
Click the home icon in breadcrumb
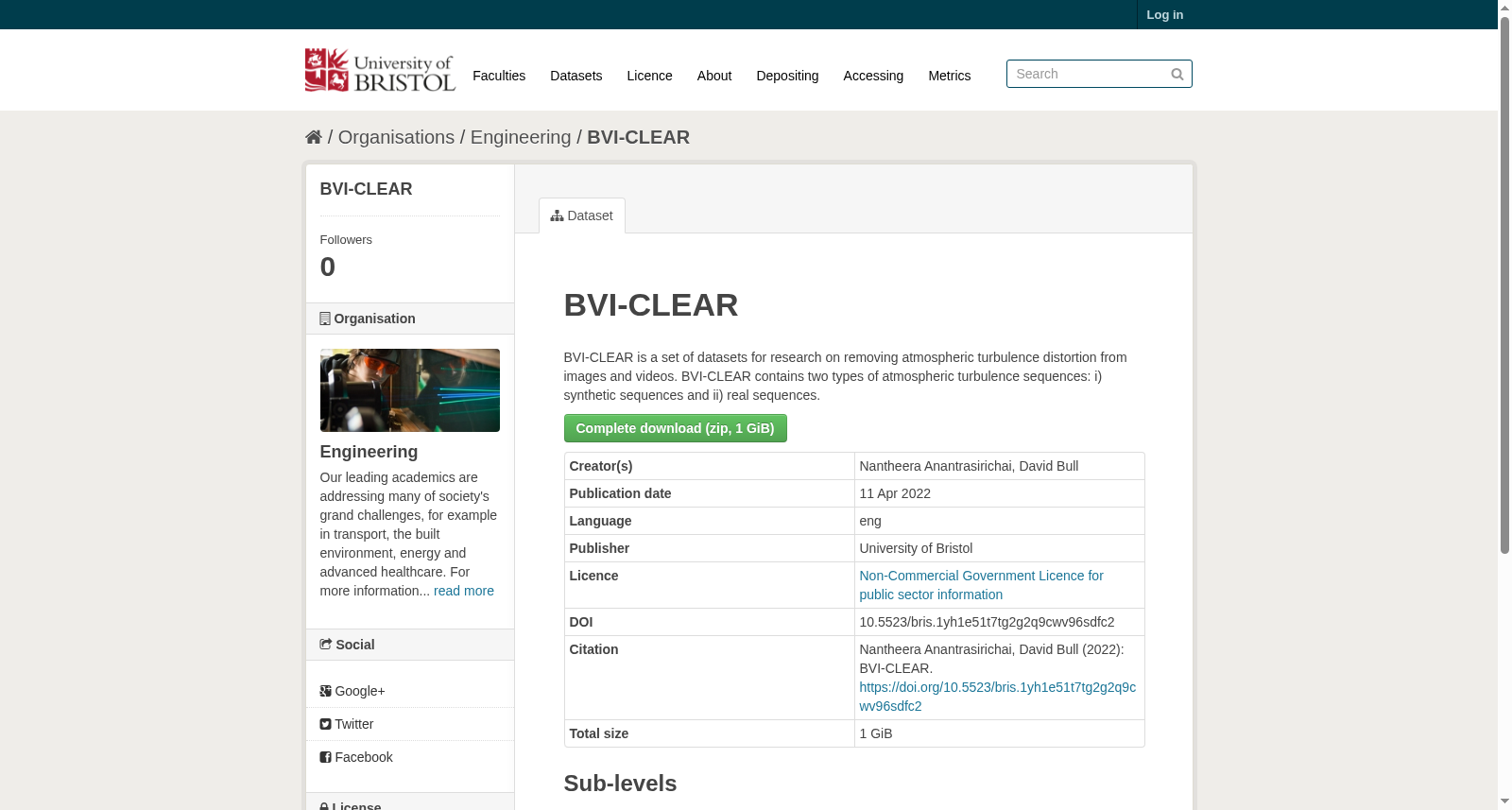[x=314, y=137]
